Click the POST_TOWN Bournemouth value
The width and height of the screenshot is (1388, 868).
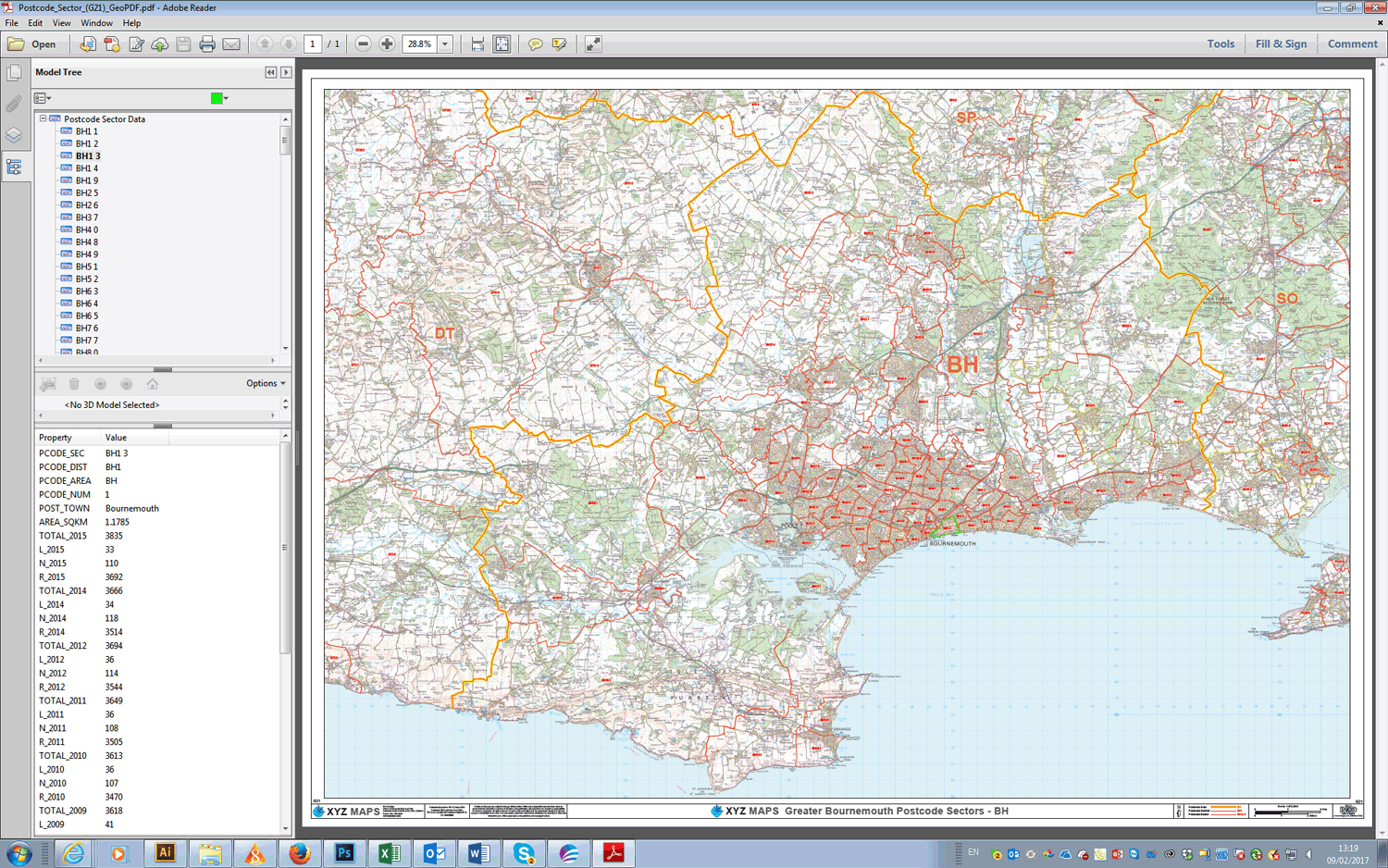click(x=131, y=508)
